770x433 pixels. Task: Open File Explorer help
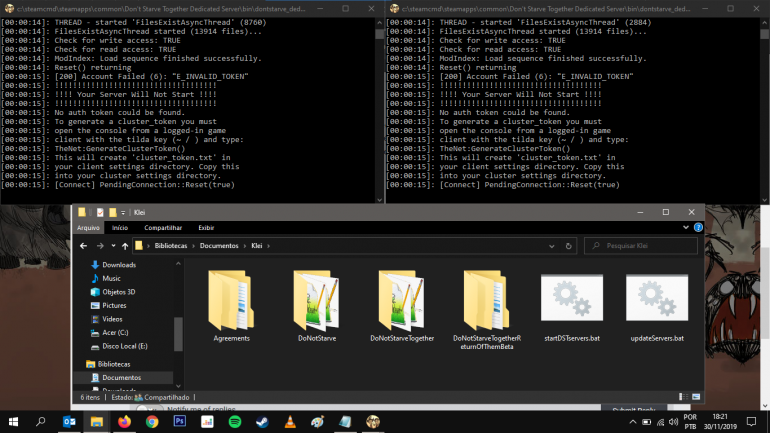click(698, 228)
